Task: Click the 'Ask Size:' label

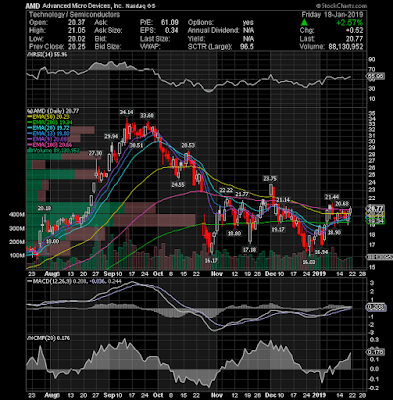Action: pyautogui.click(x=109, y=30)
